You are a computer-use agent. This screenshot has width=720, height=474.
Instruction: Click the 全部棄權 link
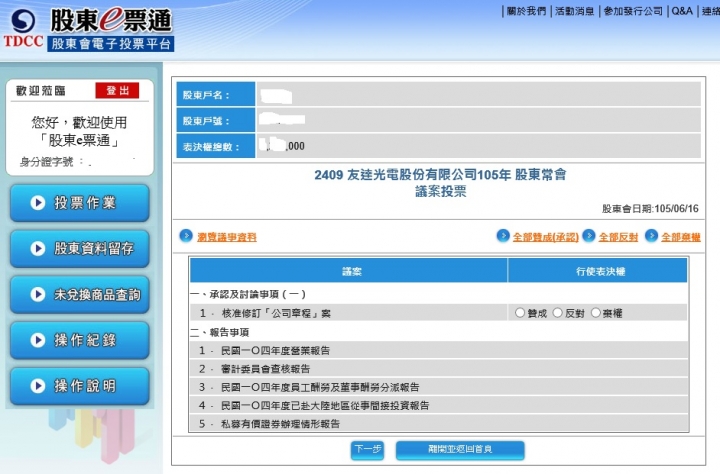pos(681,237)
